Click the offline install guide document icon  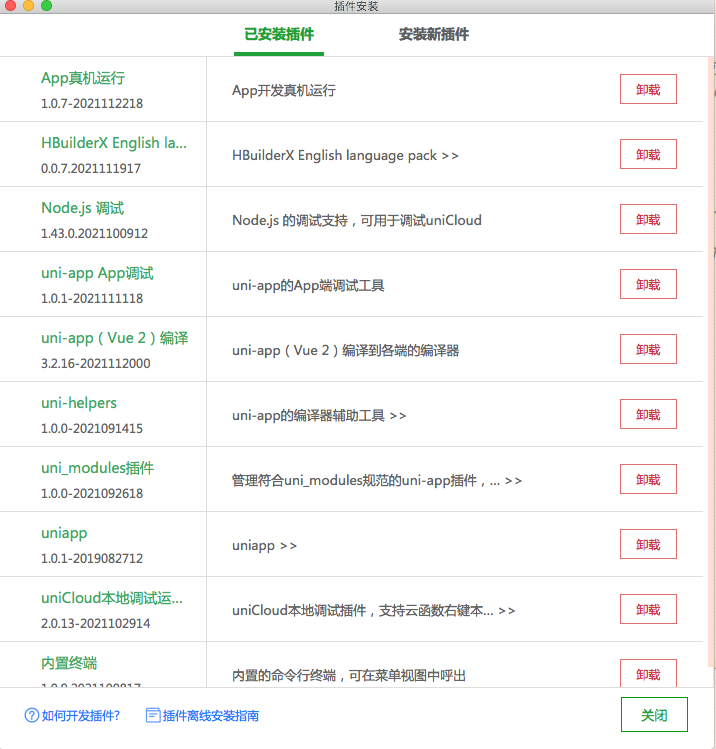[153, 715]
